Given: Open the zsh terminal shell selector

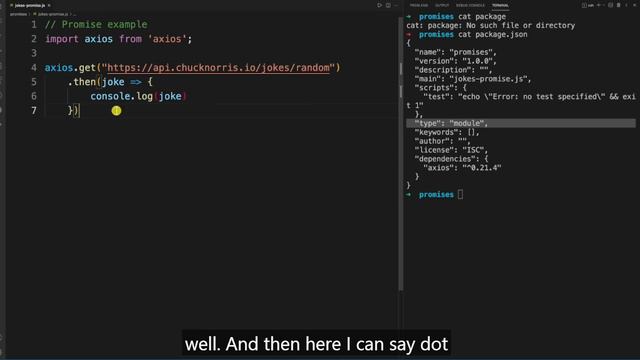Looking at the screenshot, I should [588, 5].
